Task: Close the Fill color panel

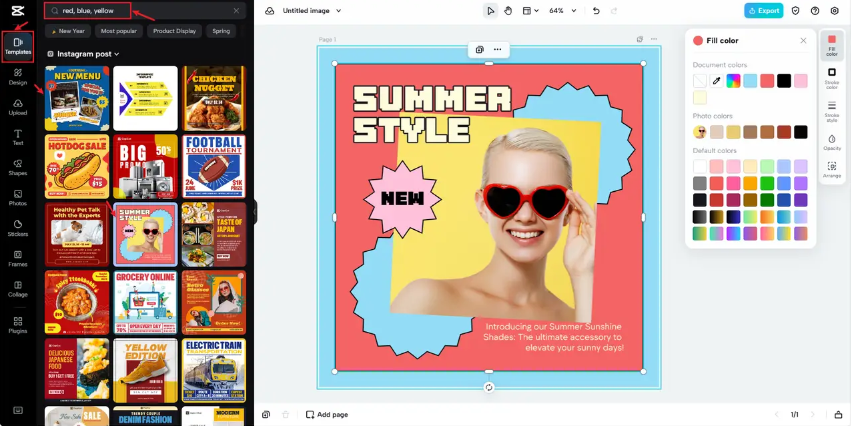Action: (x=803, y=41)
